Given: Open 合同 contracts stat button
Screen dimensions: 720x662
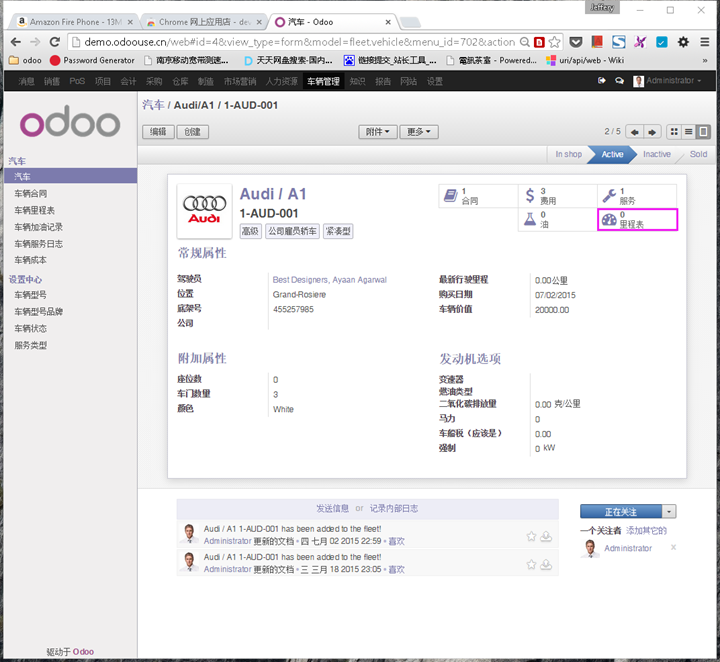Looking at the screenshot, I should (478, 196).
